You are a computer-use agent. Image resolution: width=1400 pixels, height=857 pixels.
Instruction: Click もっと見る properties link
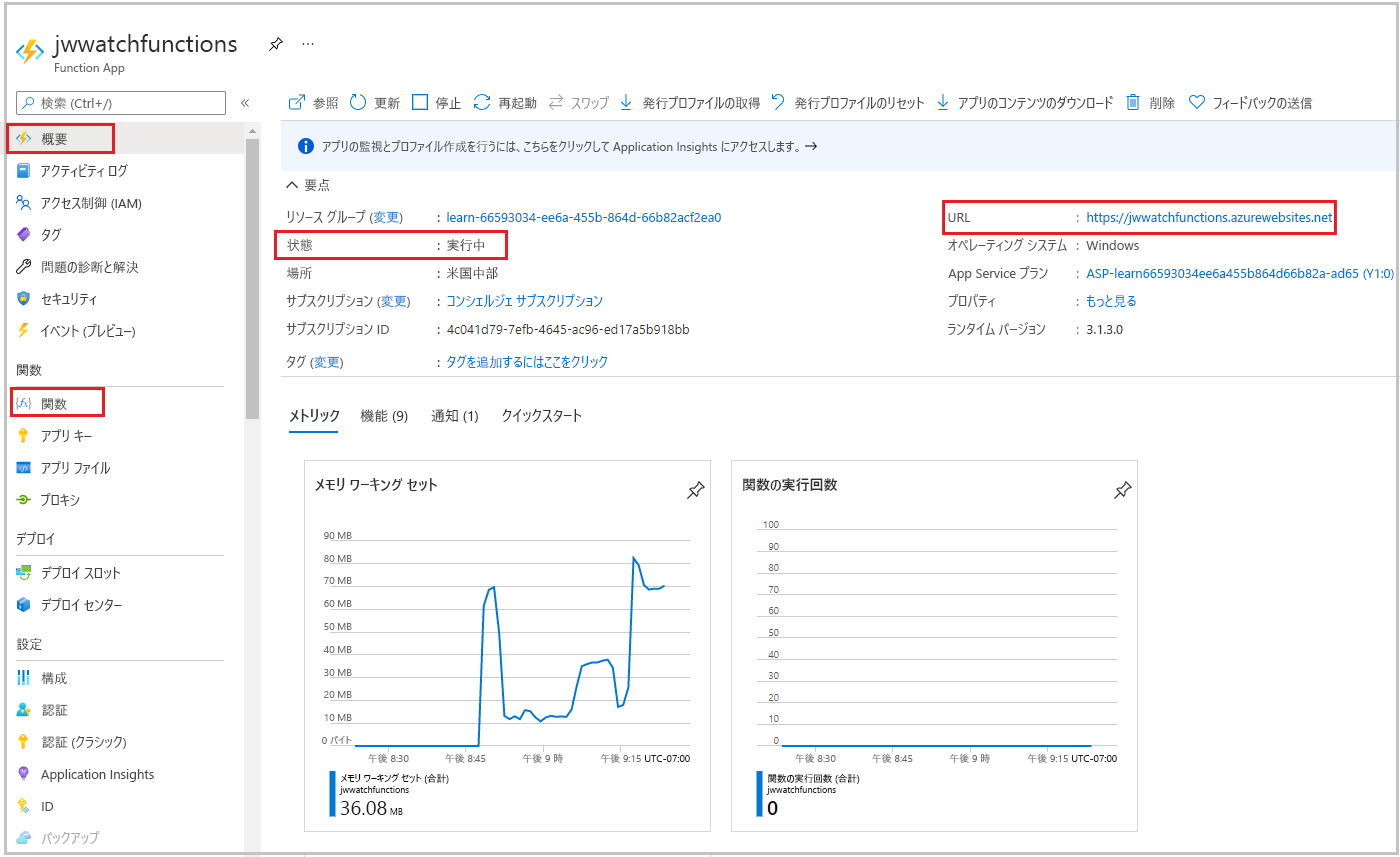pyautogui.click(x=1111, y=301)
